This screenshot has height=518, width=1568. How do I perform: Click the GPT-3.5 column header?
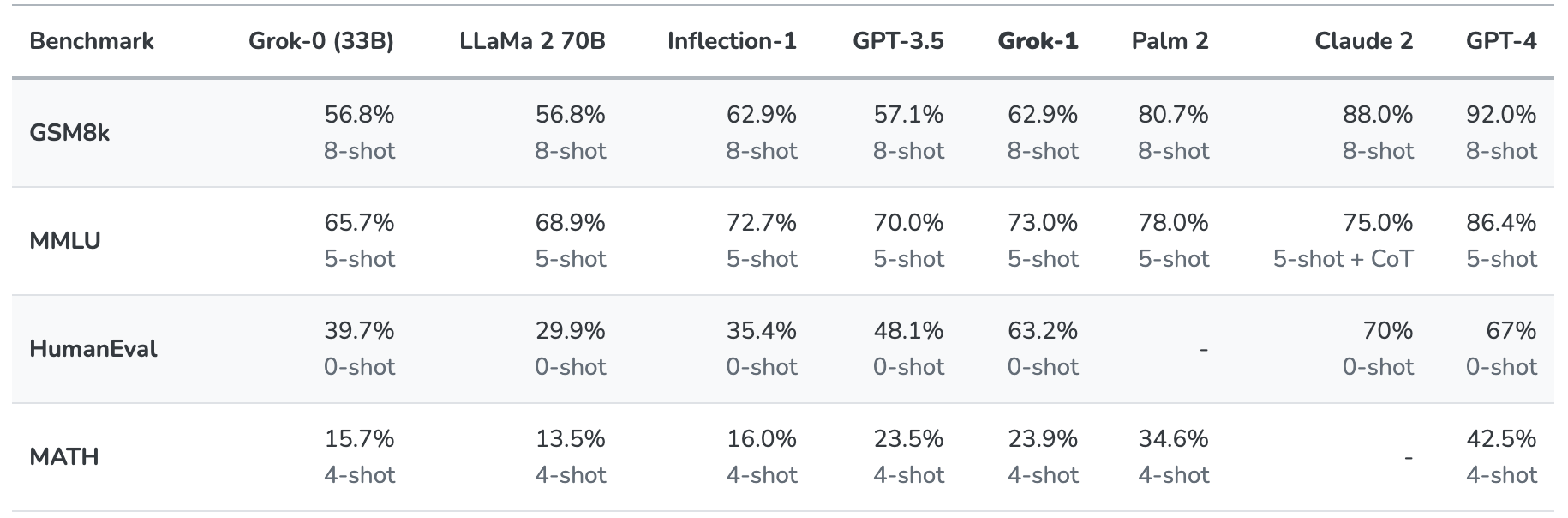(x=898, y=40)
